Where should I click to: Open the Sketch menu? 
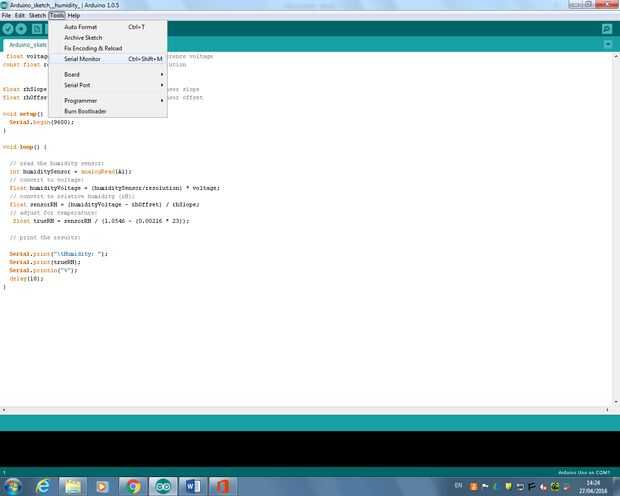click(x=37, y=15)
